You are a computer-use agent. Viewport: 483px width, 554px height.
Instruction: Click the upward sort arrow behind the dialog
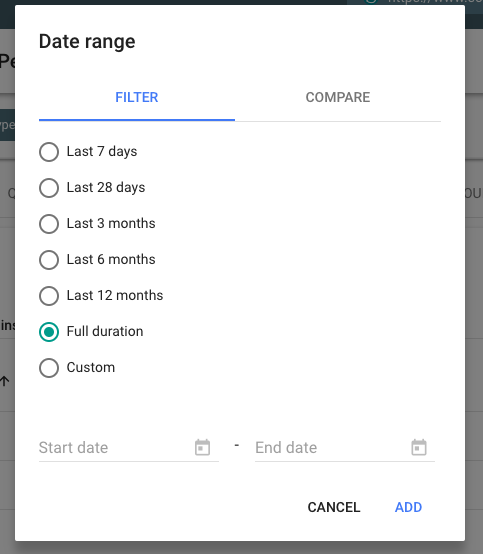pyautogui.click(x=5, y=381)
